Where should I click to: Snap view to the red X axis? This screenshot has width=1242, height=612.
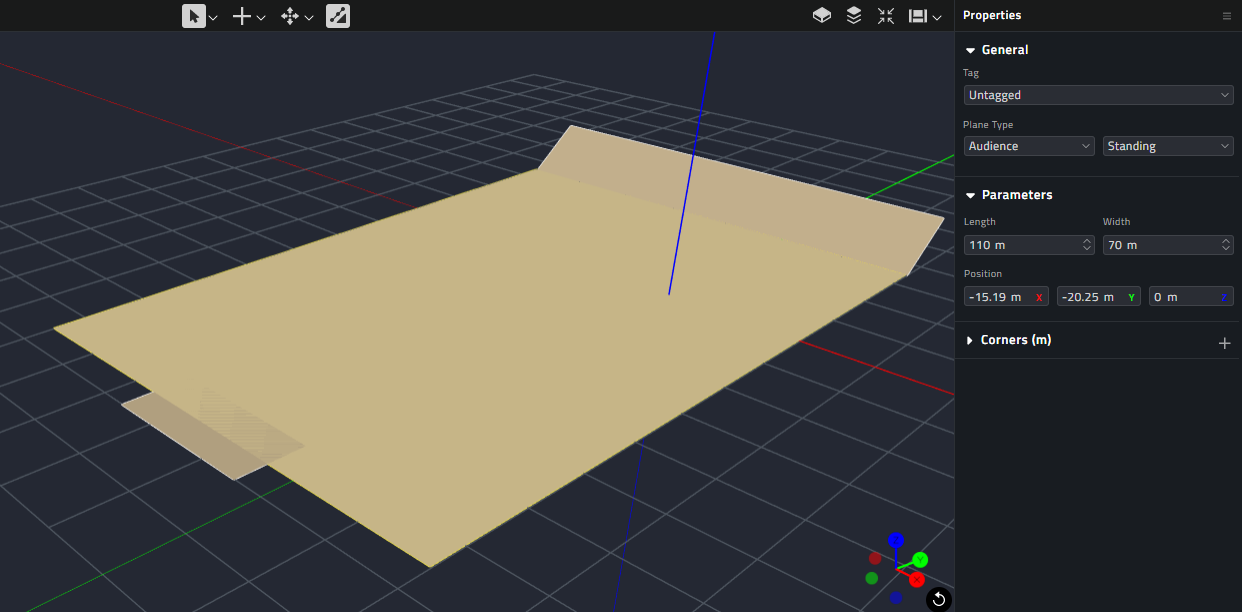(916, 579)
